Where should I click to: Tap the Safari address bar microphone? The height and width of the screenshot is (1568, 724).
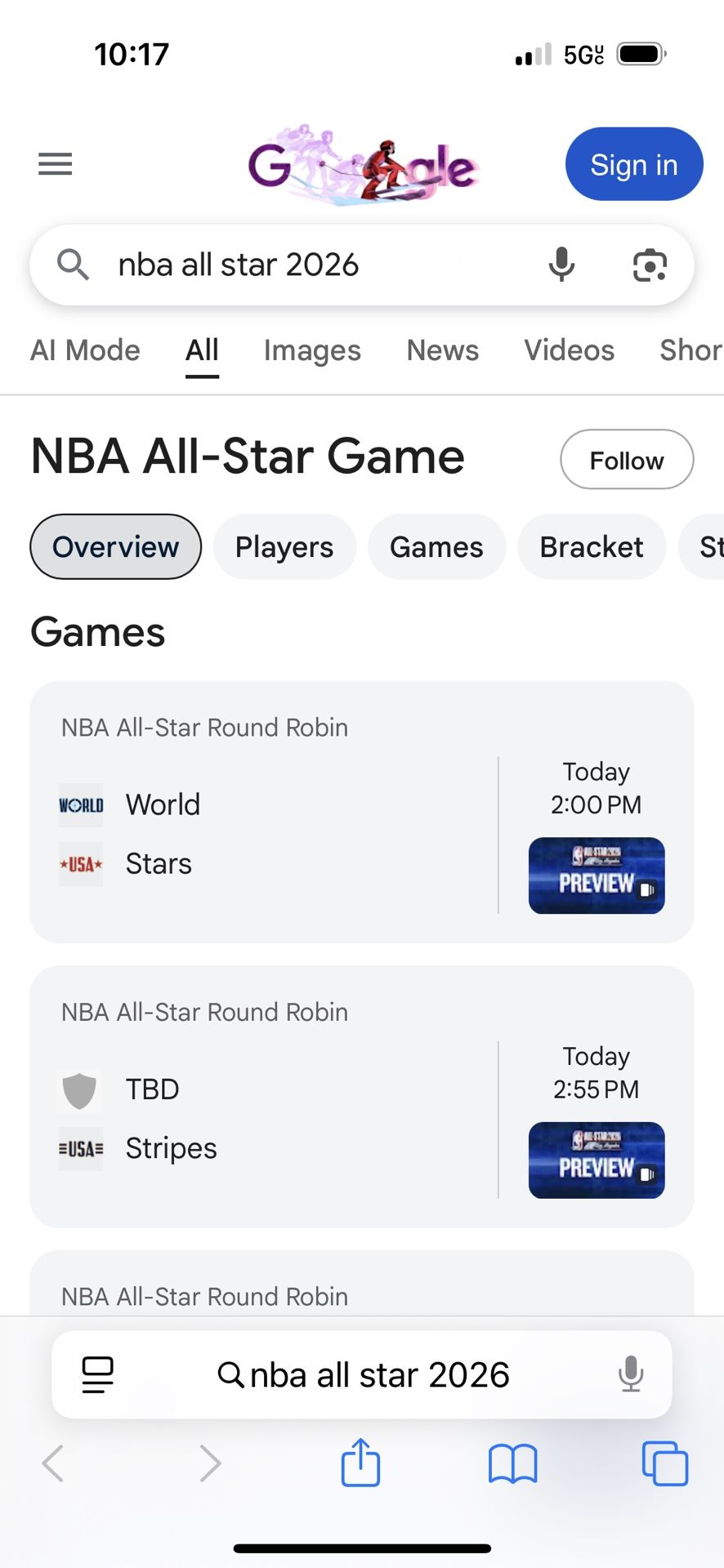point(630,1374)
